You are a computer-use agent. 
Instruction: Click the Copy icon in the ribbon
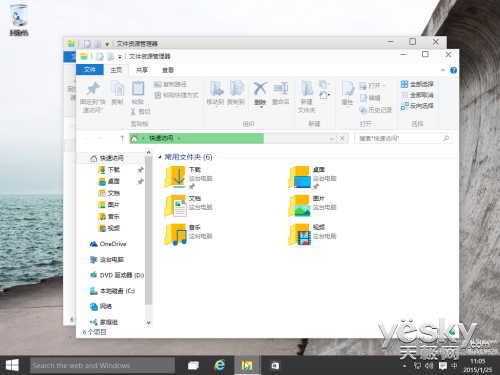(x=117, y=88)
